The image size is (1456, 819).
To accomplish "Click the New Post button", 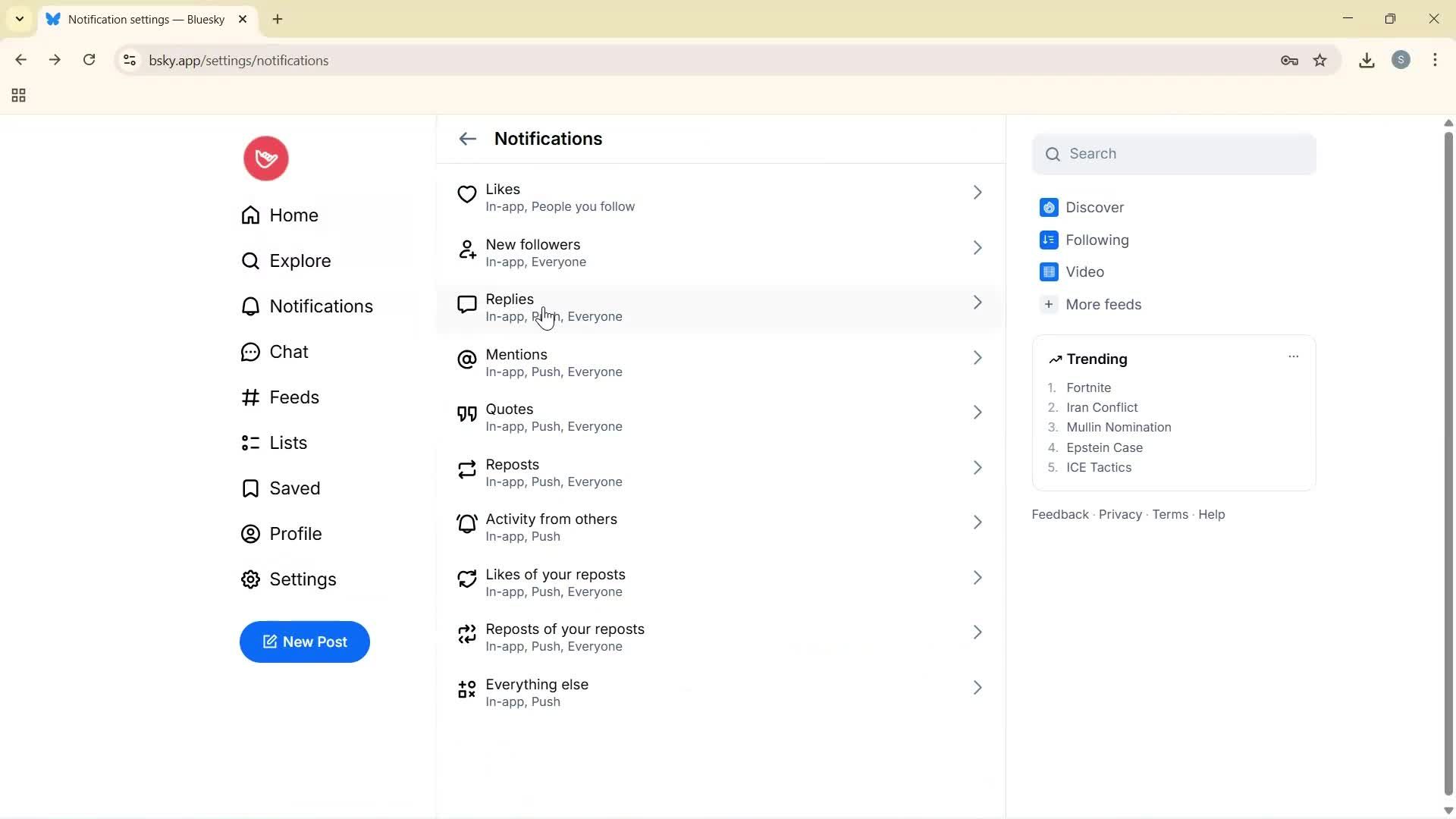I will (x=304, y=642).
